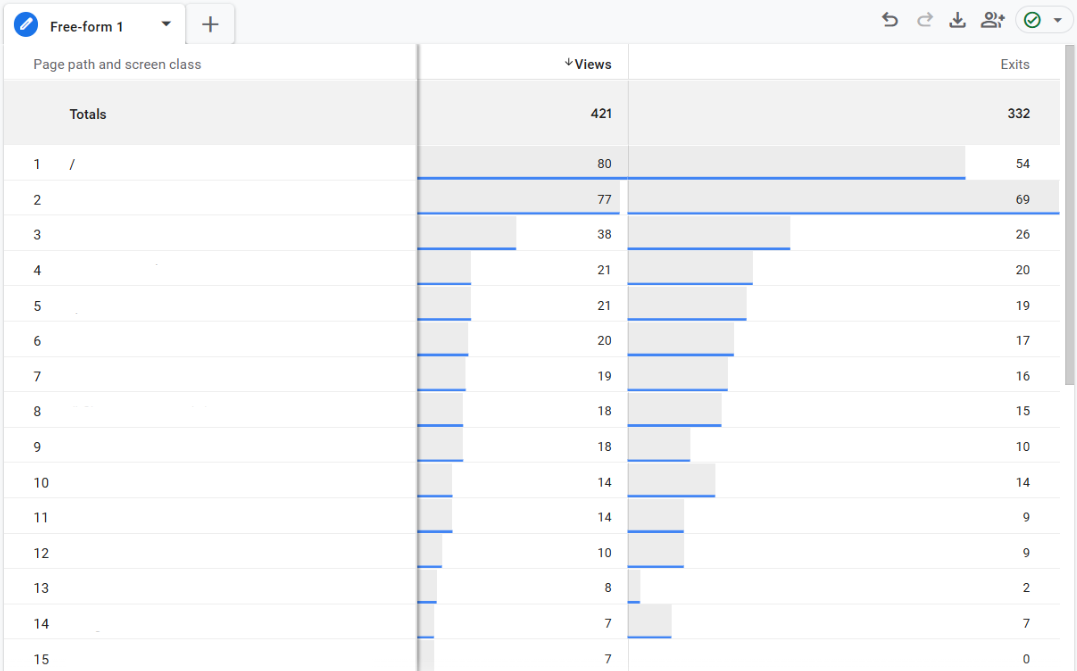
Task: Expand options on the Free-form 1 selector
Action: click(166, 24)
